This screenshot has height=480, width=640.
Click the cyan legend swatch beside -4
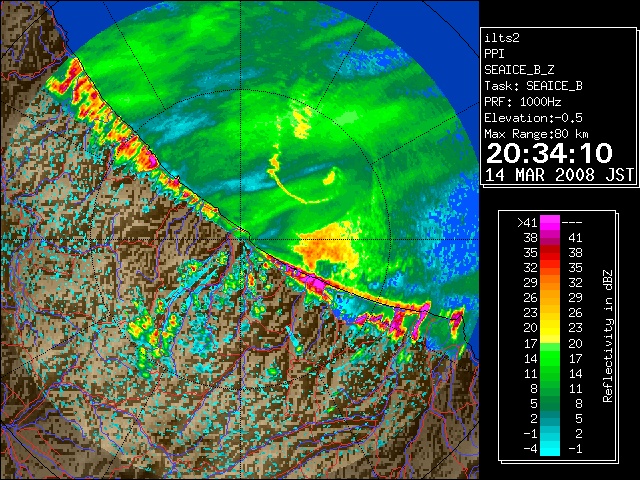click(550, 448)
